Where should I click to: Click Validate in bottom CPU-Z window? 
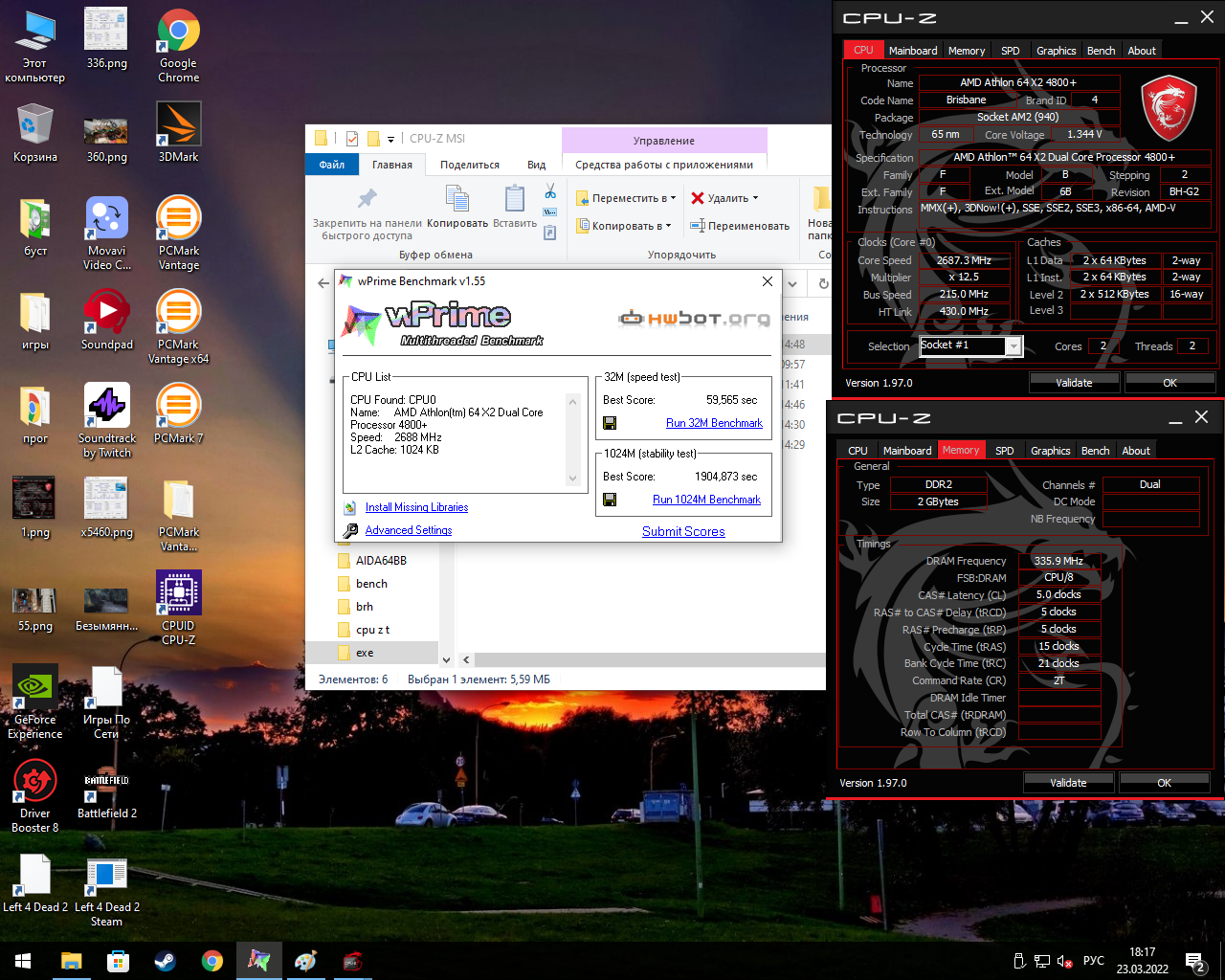[1068, 783]
